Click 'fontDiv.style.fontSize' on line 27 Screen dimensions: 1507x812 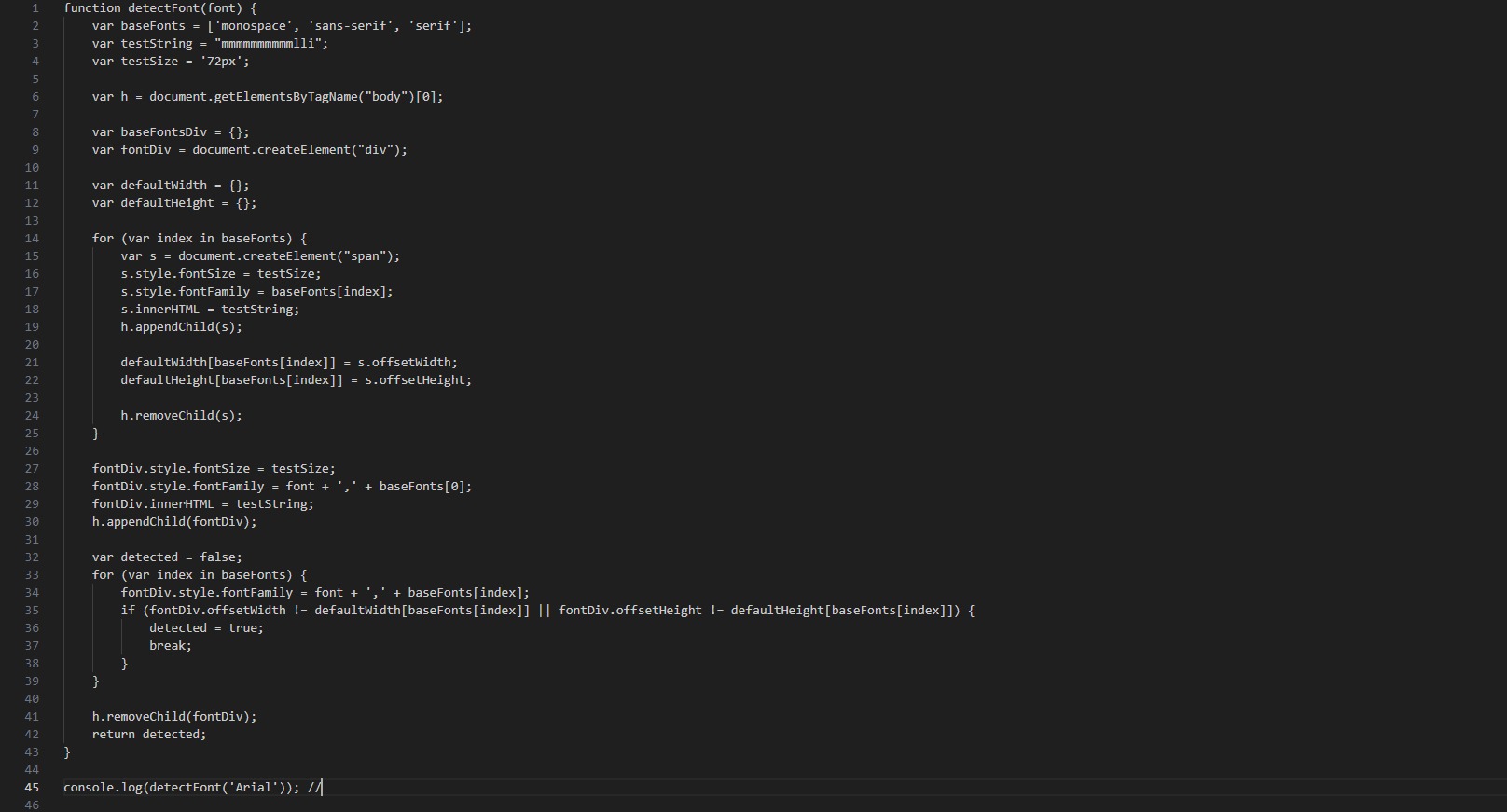171,468
